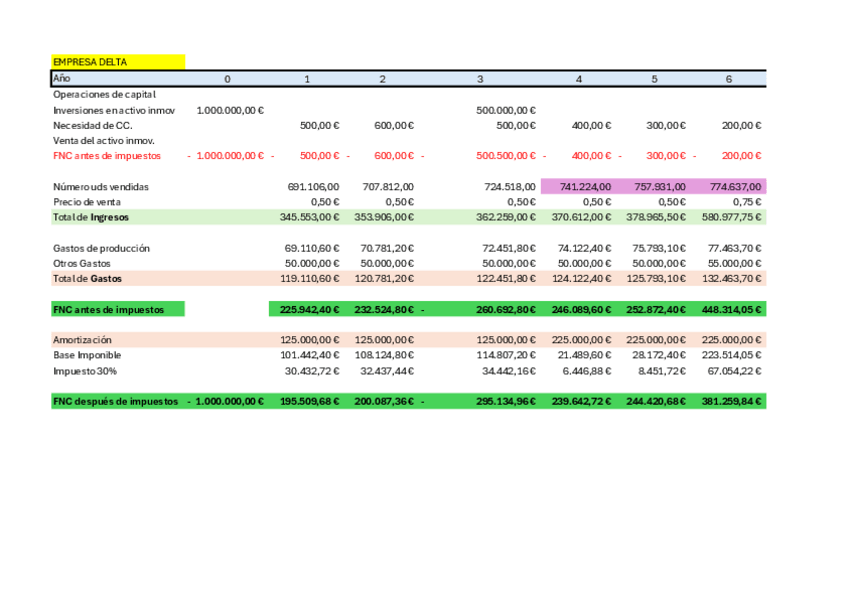Image resolution: width=848 pixels, height=599 pixels.
Task: Select the purple cell 741.224,00
Action: [578, 187]
